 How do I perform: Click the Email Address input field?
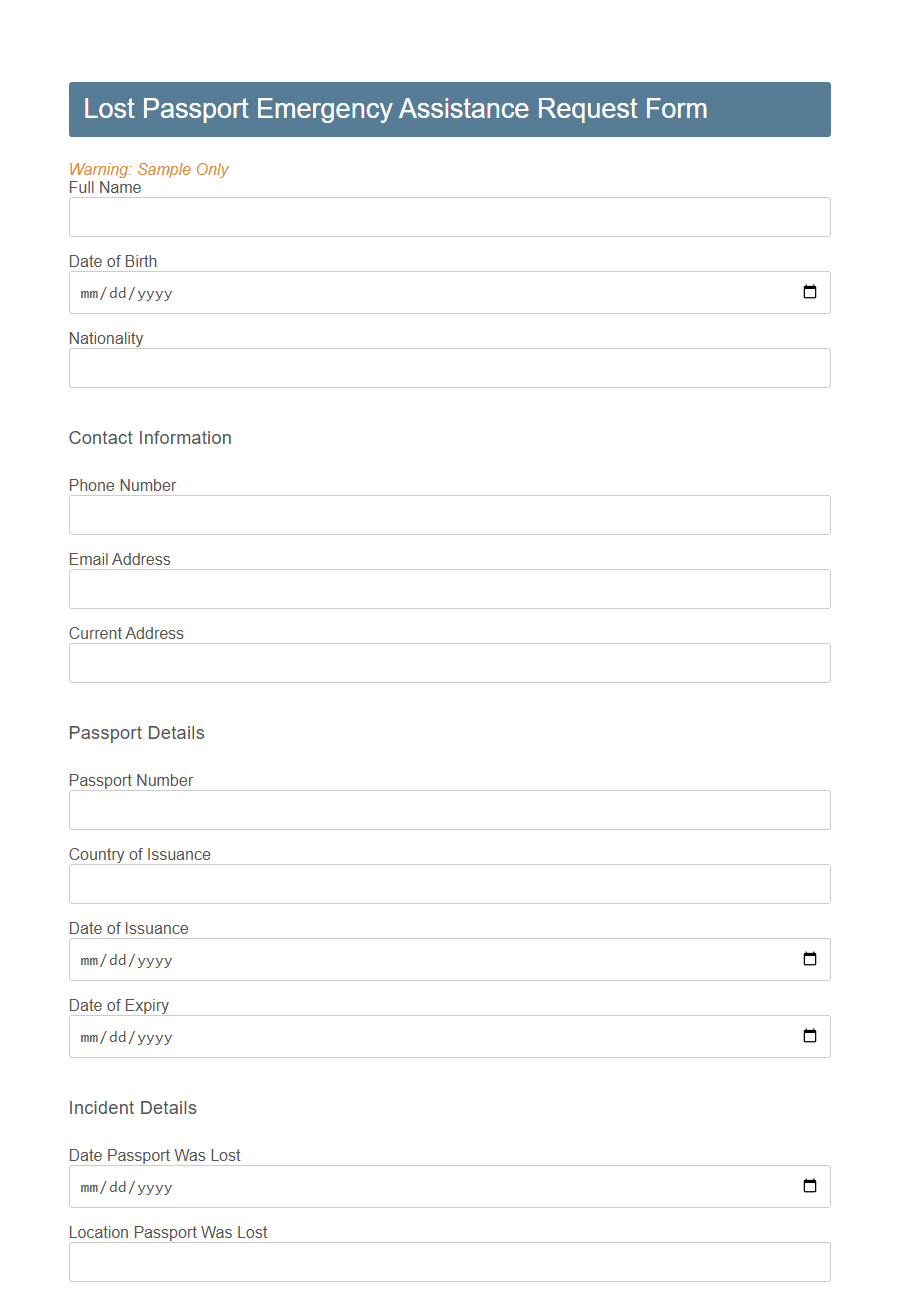[x=449, y=589]
